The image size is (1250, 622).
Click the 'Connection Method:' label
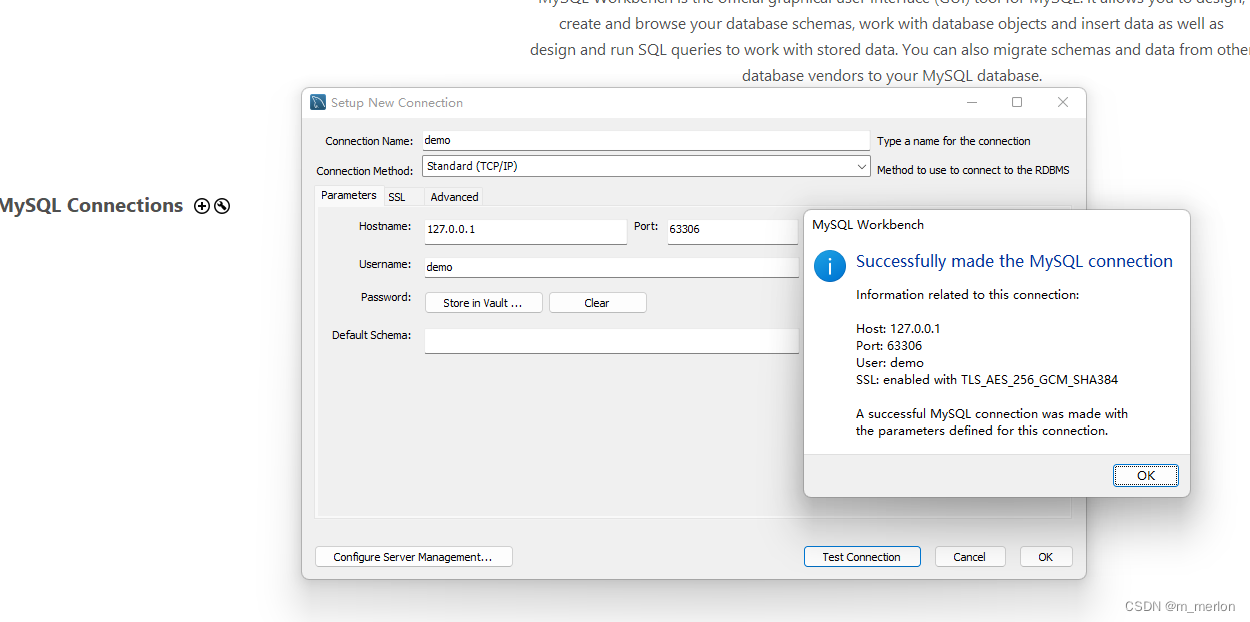click(365, 171)
